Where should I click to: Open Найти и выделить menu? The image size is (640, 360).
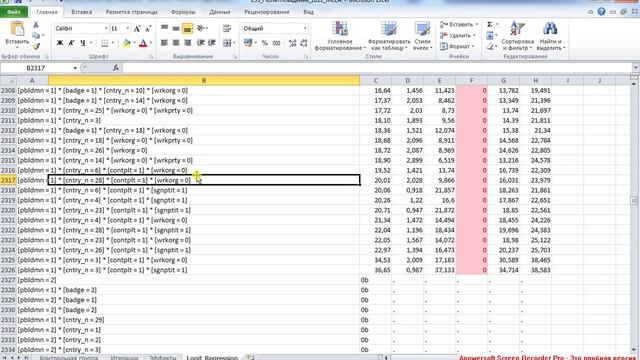pyautogui.click(x=551, y=36)
